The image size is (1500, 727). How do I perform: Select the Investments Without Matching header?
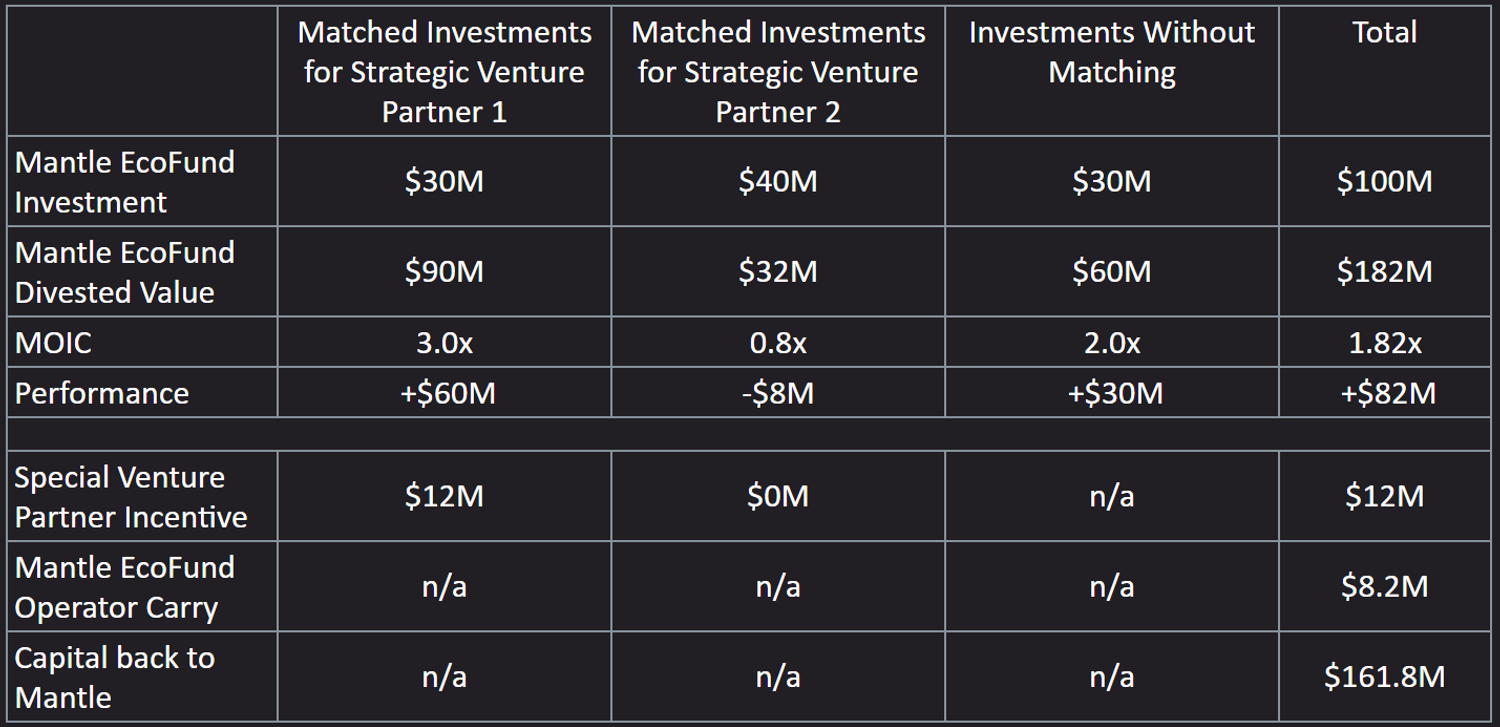coord(1111,52)
